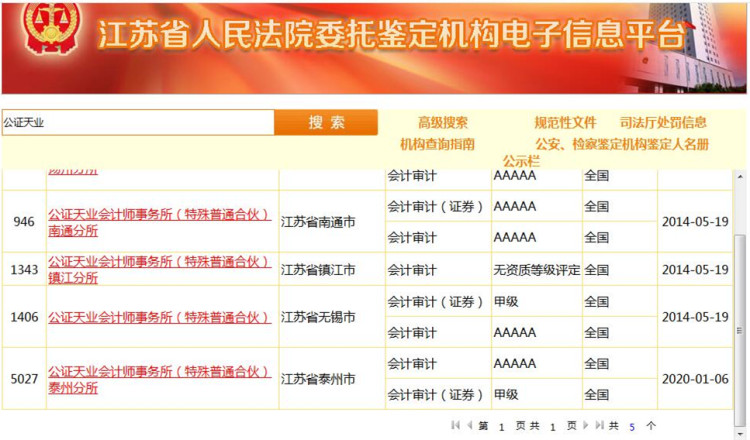Click 甲级 in the 无锡市 row
The image size is (750, 440).
506,302
